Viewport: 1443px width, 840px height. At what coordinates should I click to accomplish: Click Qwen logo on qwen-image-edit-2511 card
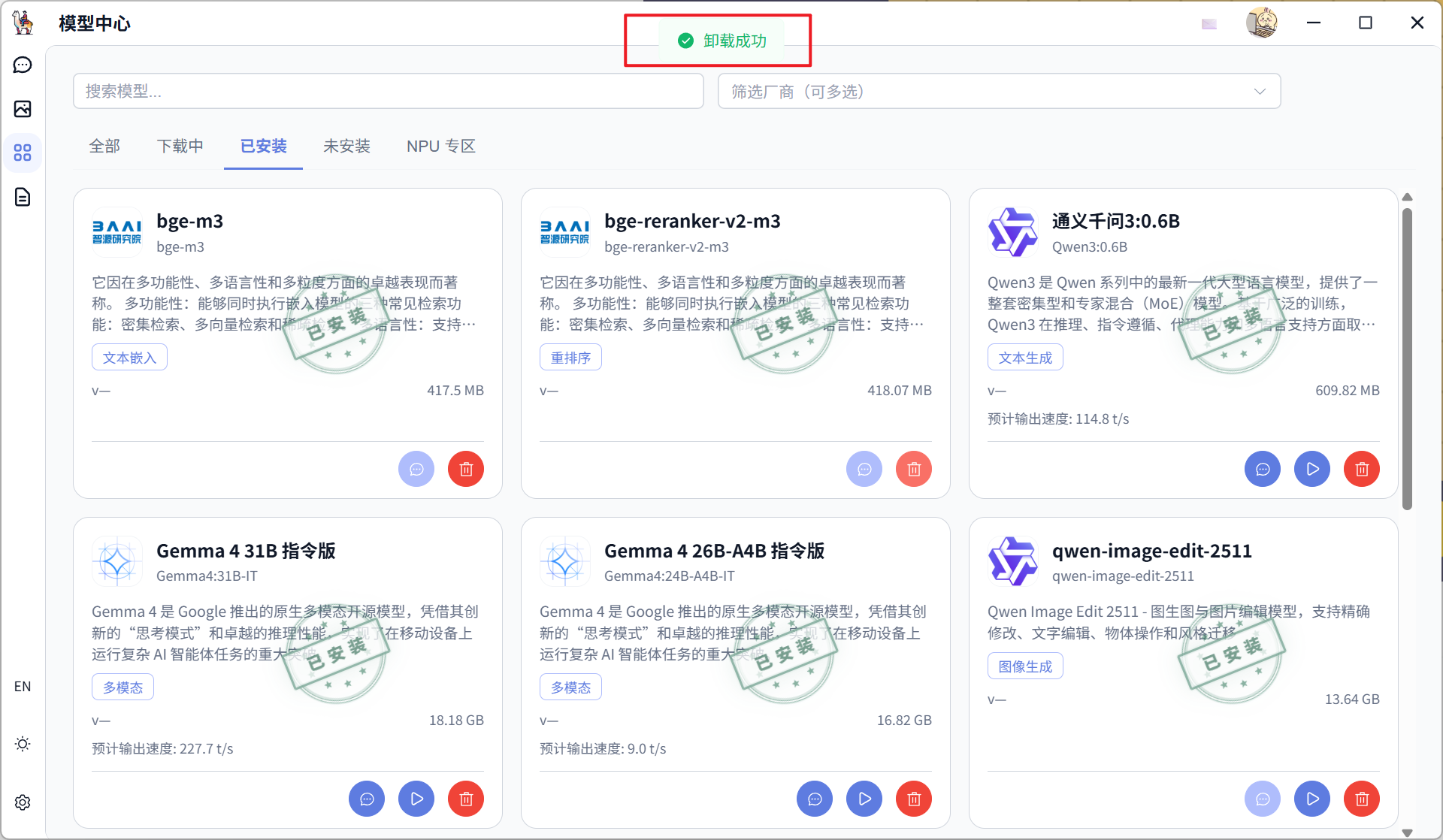(x=1012, y=562)
